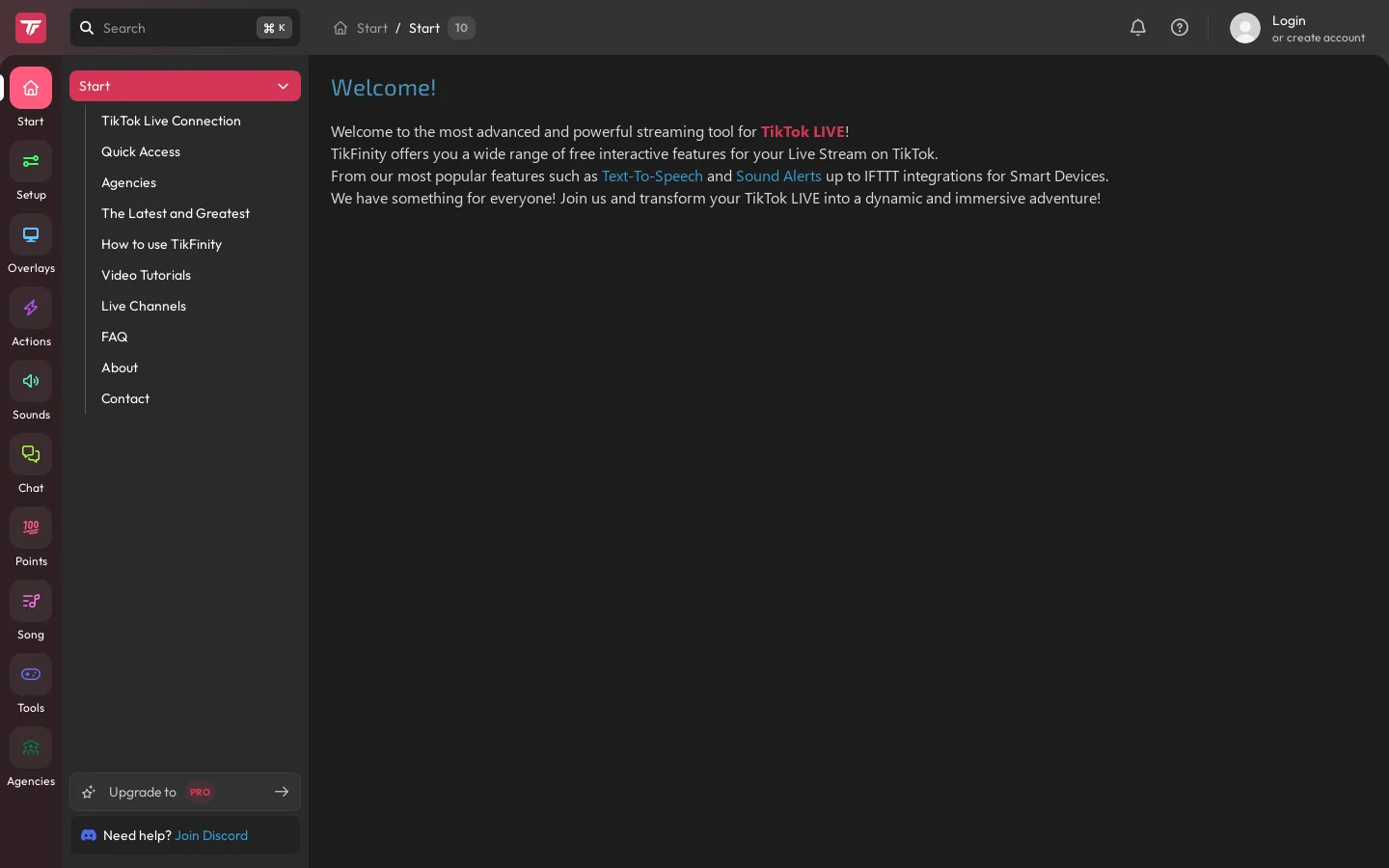This screenshot has height=868, width=1389.
Task: Open the Points section icon
Action: (31, 529)
